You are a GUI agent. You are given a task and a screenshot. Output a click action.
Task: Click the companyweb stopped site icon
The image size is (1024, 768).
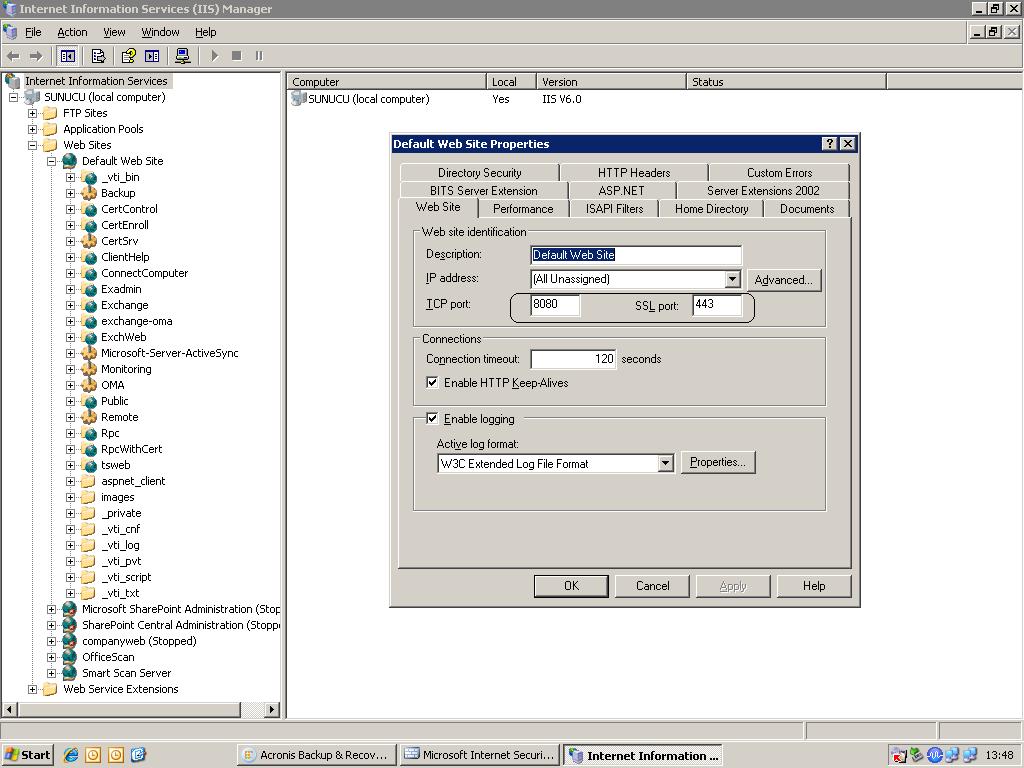[x=70, y=641]
